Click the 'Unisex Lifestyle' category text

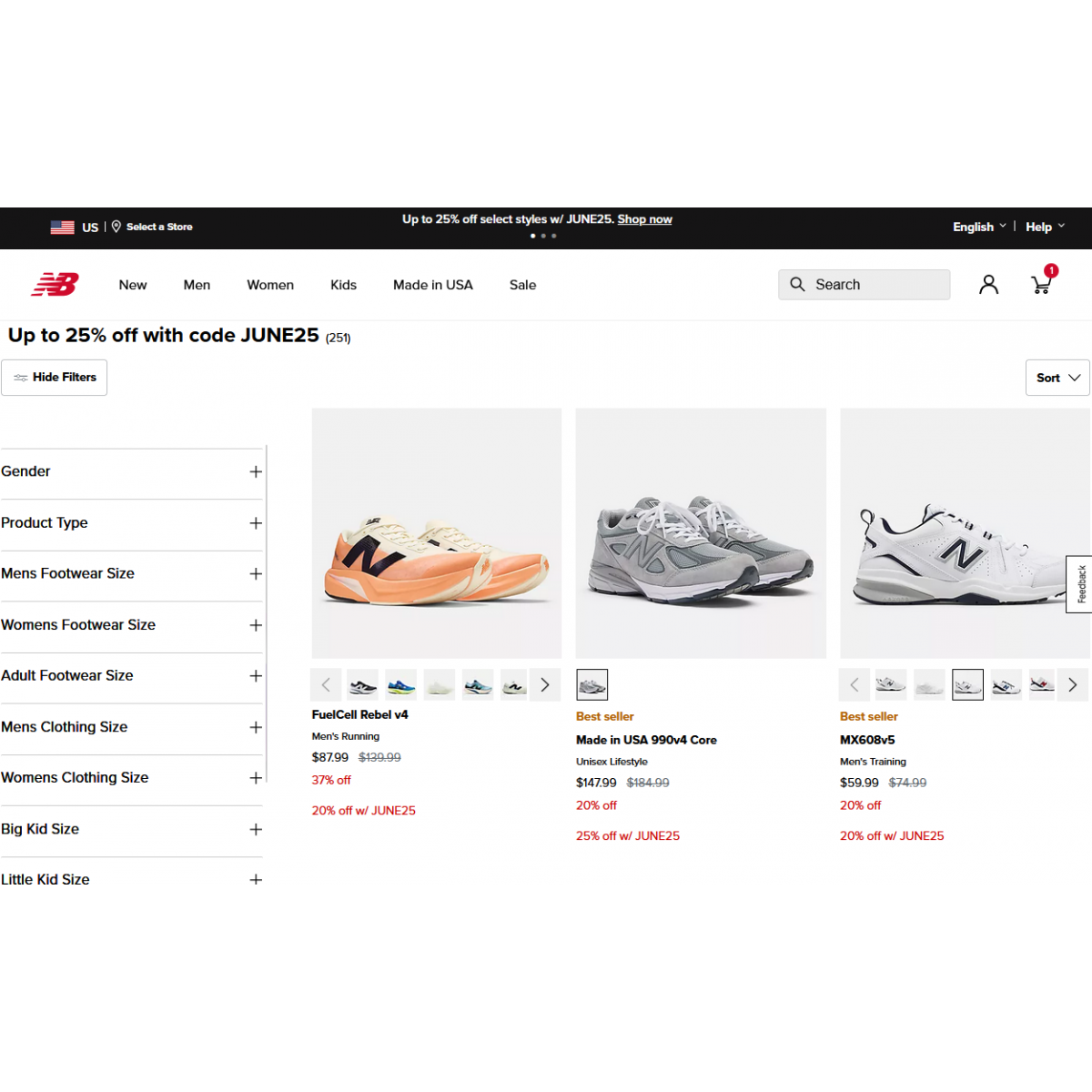click(612, 762)
